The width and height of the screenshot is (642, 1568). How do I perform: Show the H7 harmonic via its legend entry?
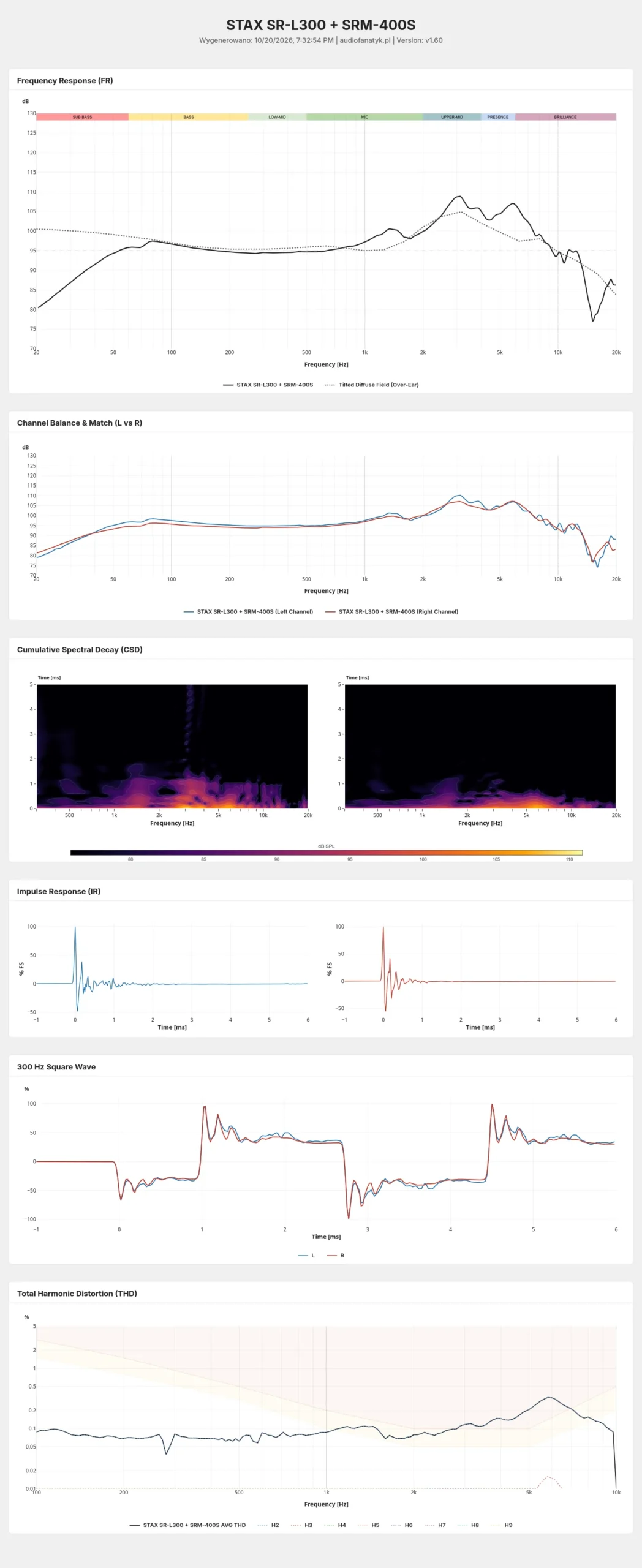tap(435, 1525)
